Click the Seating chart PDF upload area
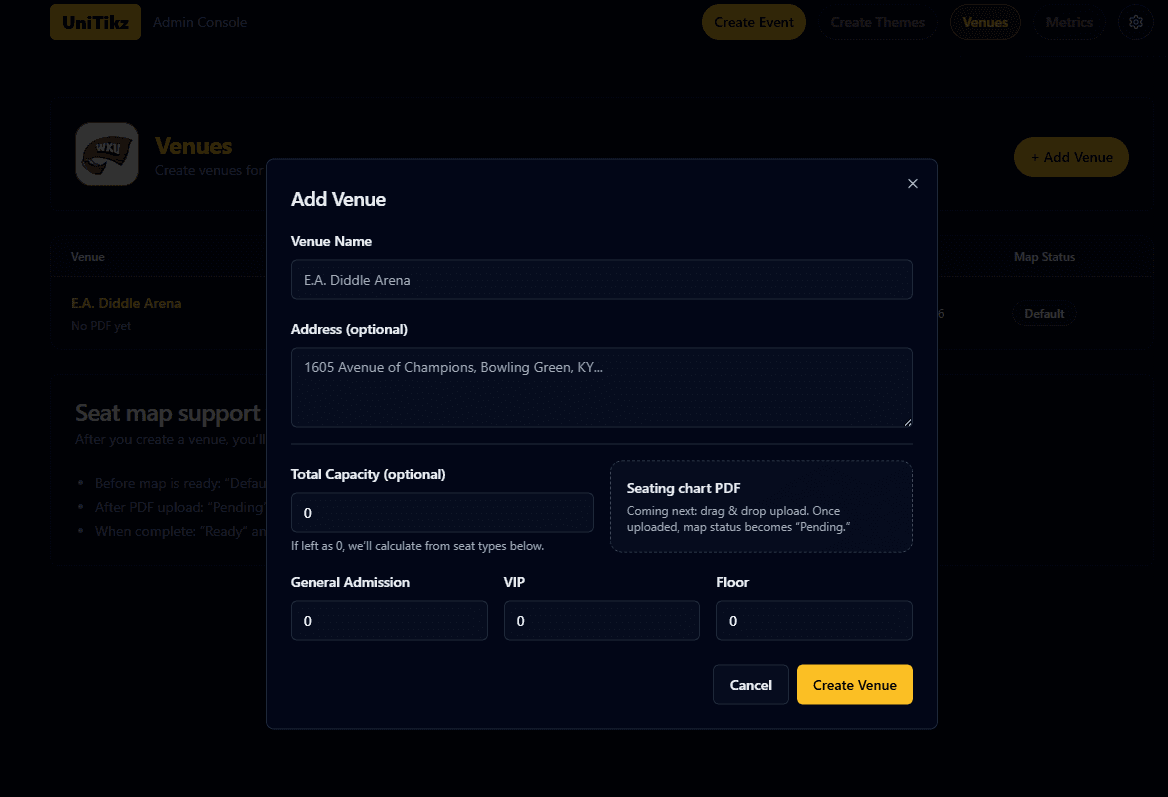1168x797 pixels. 761,506
